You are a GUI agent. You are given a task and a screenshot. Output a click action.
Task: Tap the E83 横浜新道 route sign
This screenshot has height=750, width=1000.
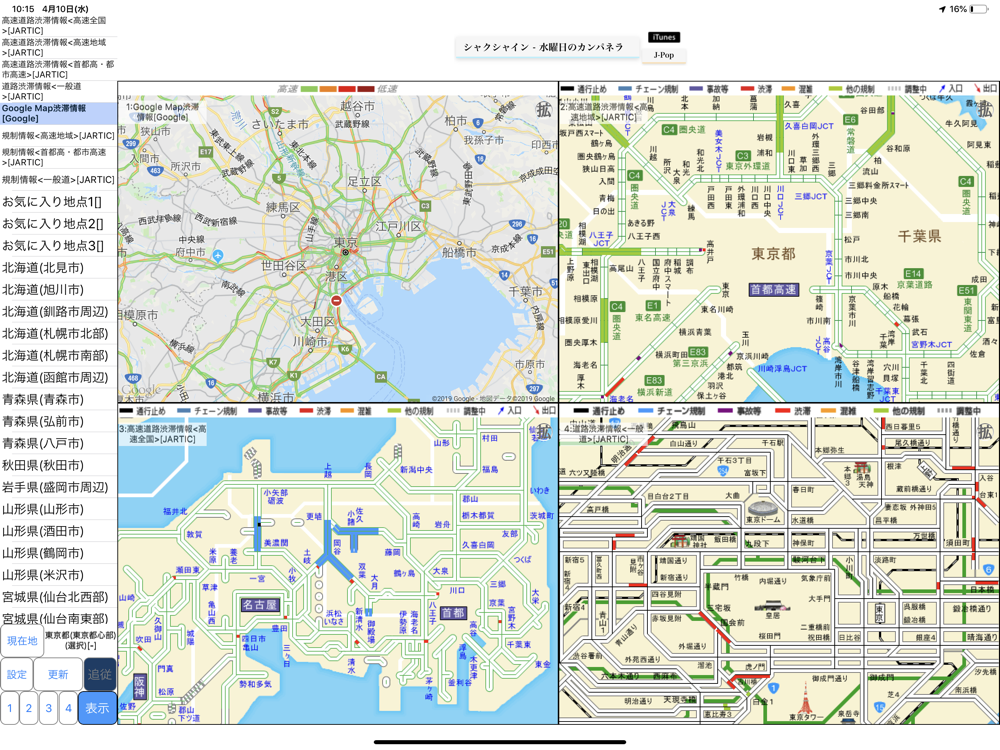[x=654, y=381]
